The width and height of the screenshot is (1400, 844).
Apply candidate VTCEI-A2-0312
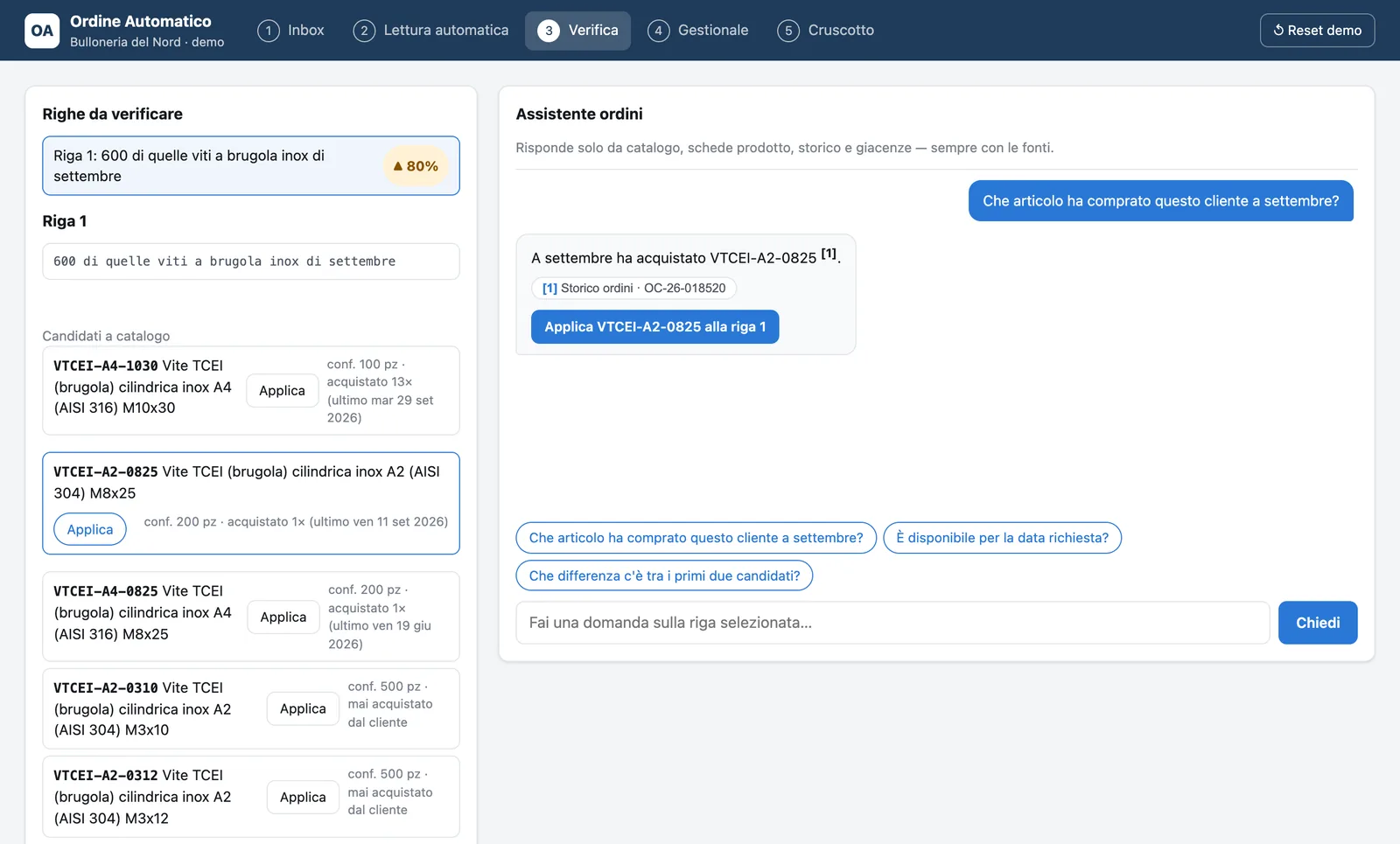point(303,798)
